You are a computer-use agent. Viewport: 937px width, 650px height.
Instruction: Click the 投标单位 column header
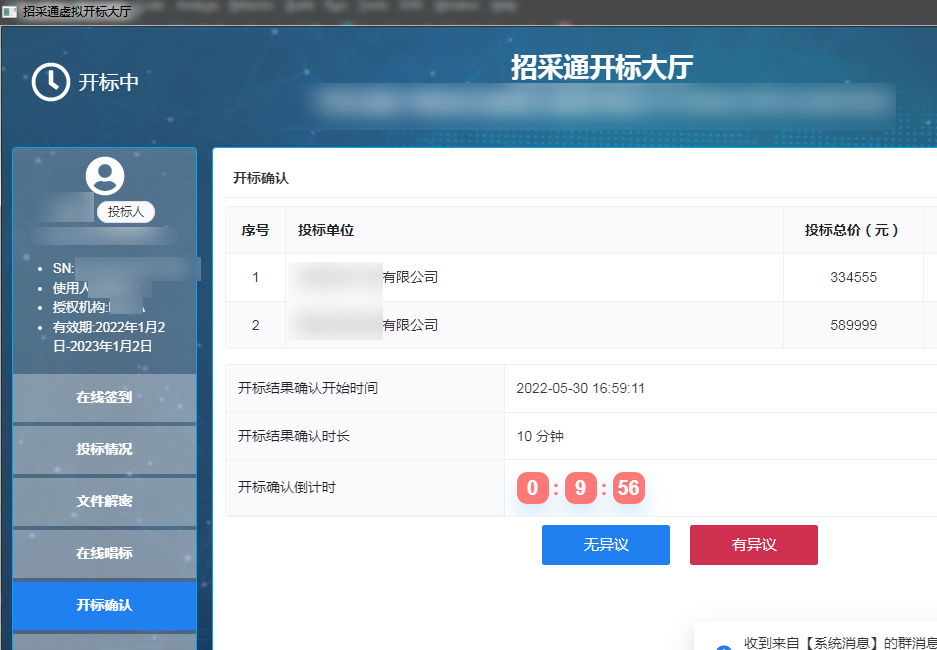tap(326, 231)
